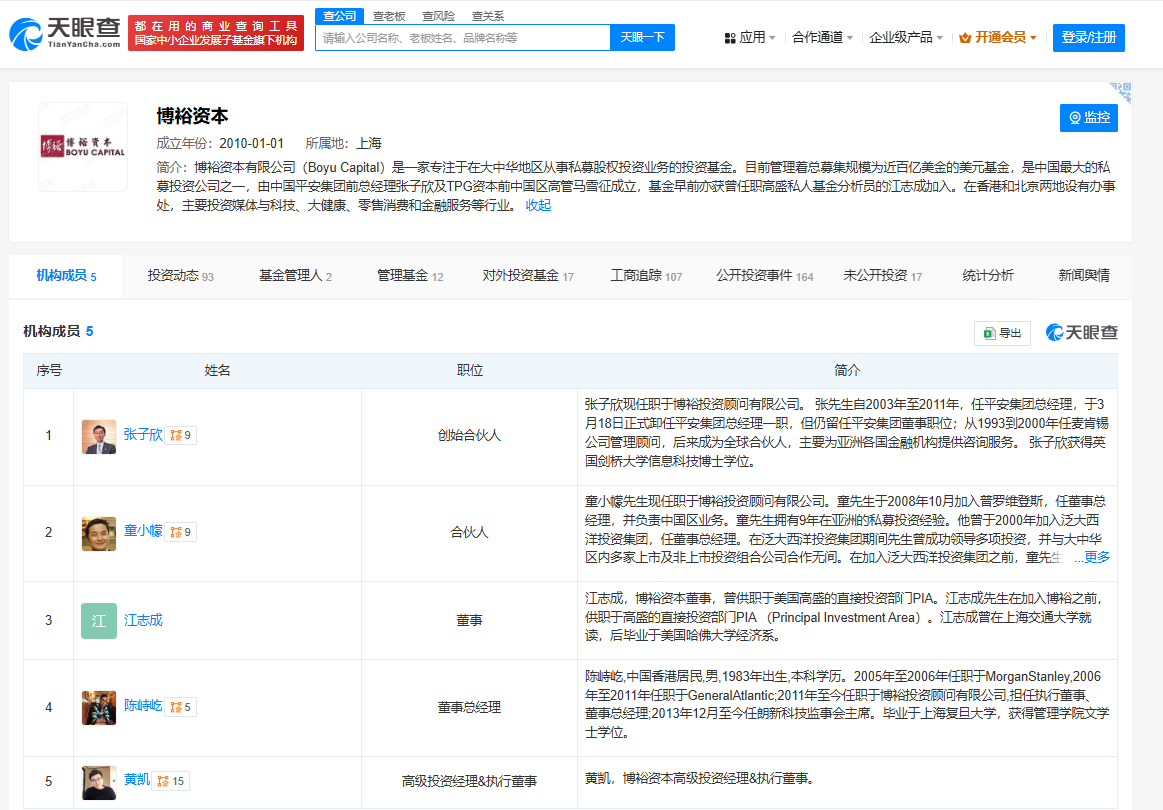Click the relationship badge next to 张子欣
1163x810 pixels.
(x=181, y=435)
